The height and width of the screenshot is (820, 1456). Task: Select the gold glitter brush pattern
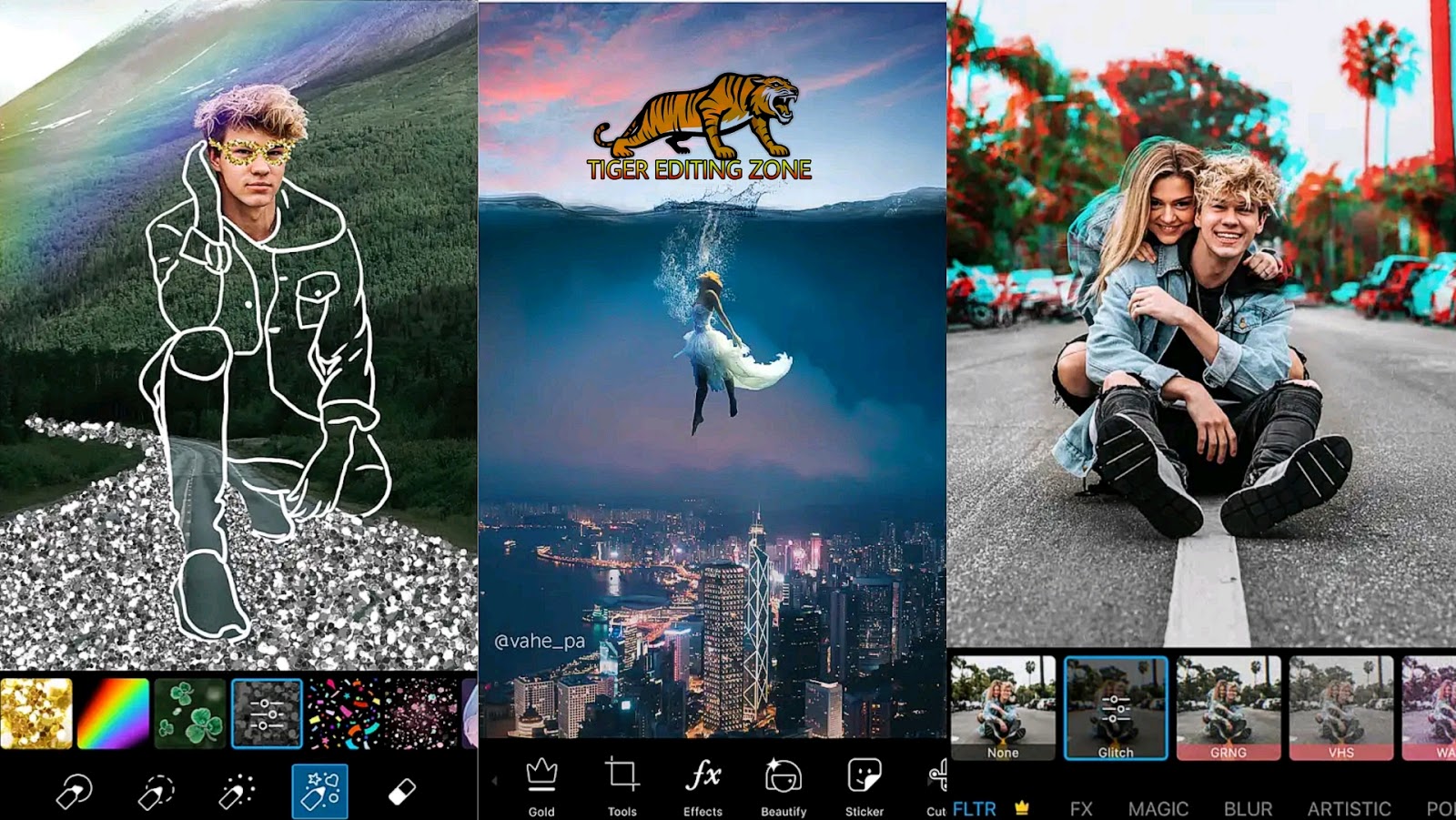coord(36,714)
